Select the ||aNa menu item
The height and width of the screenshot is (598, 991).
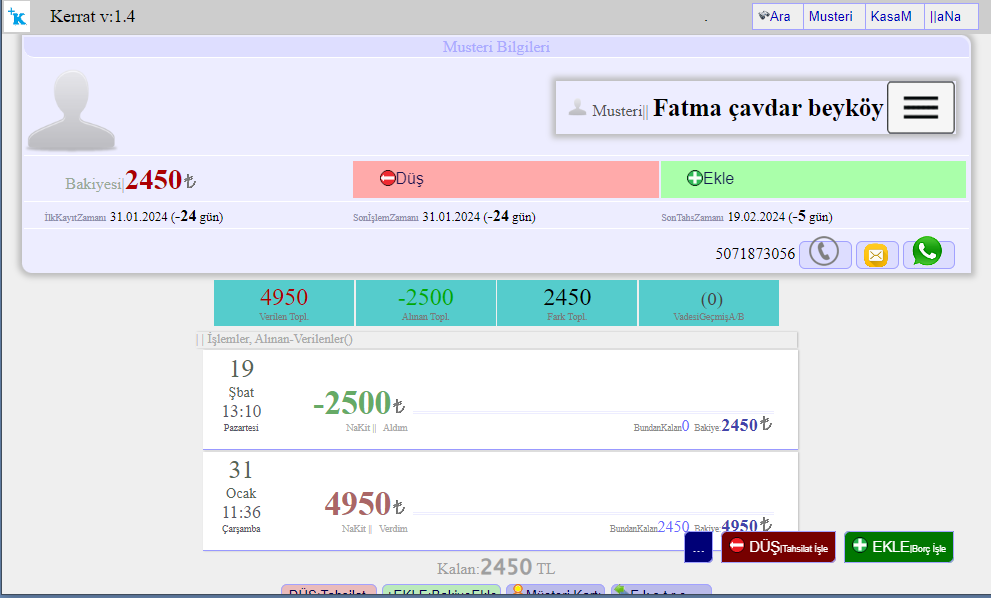(947, 17)
